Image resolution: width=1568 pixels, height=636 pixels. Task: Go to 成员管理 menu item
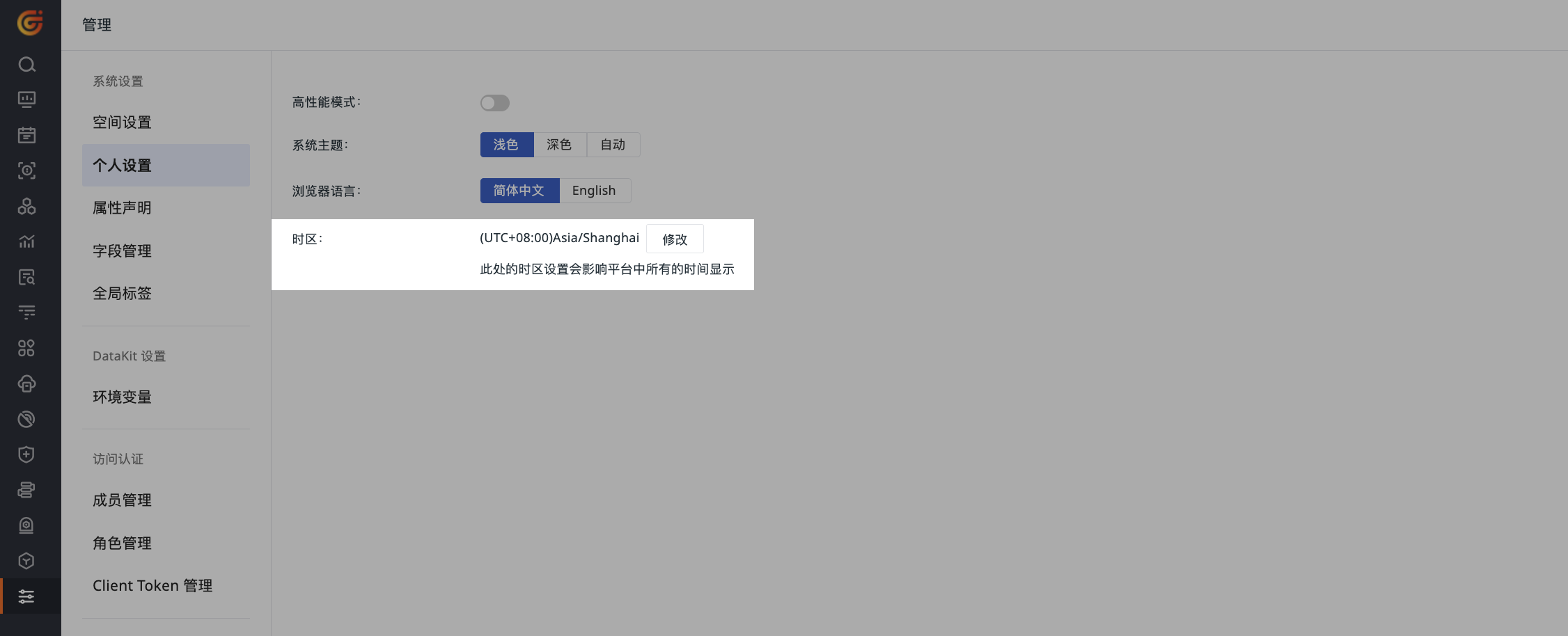click(123, 500)
